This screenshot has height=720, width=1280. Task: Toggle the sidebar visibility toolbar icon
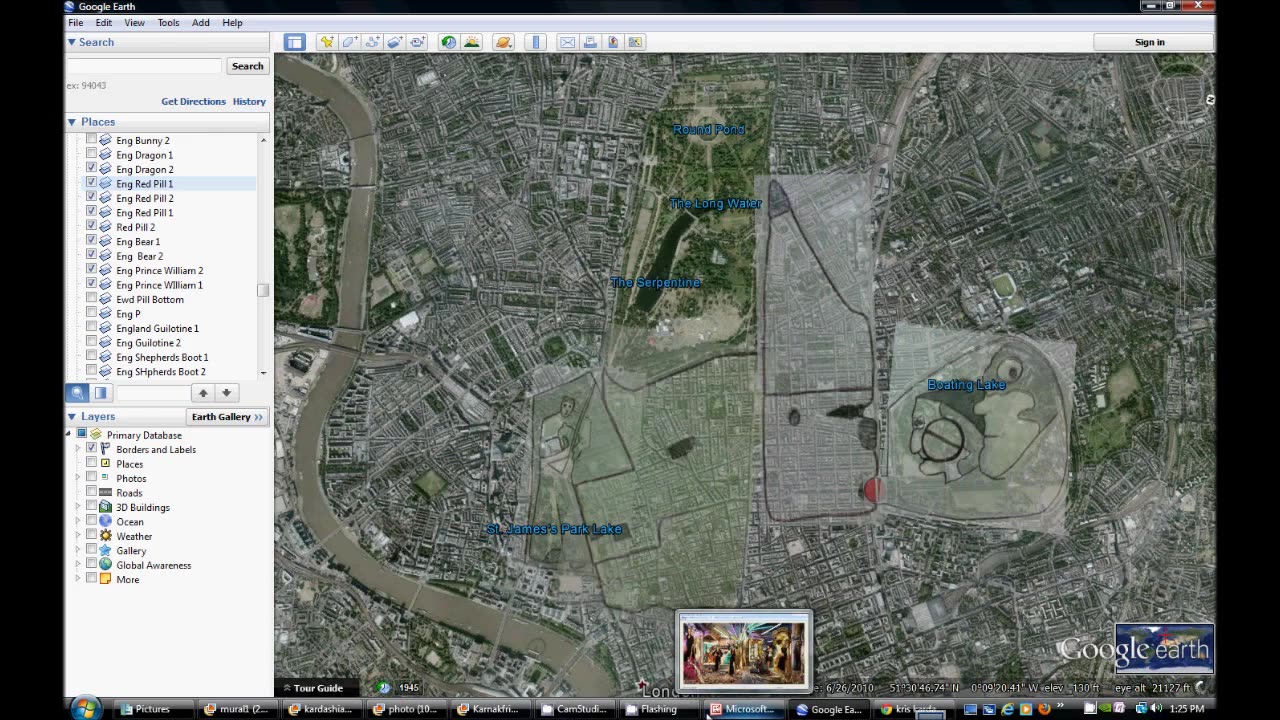294,42
